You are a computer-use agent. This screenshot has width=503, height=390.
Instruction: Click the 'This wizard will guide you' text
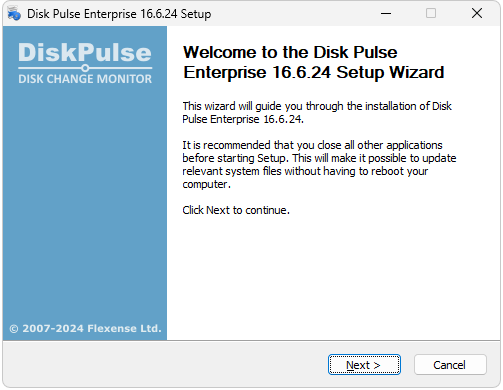[317, 113]
